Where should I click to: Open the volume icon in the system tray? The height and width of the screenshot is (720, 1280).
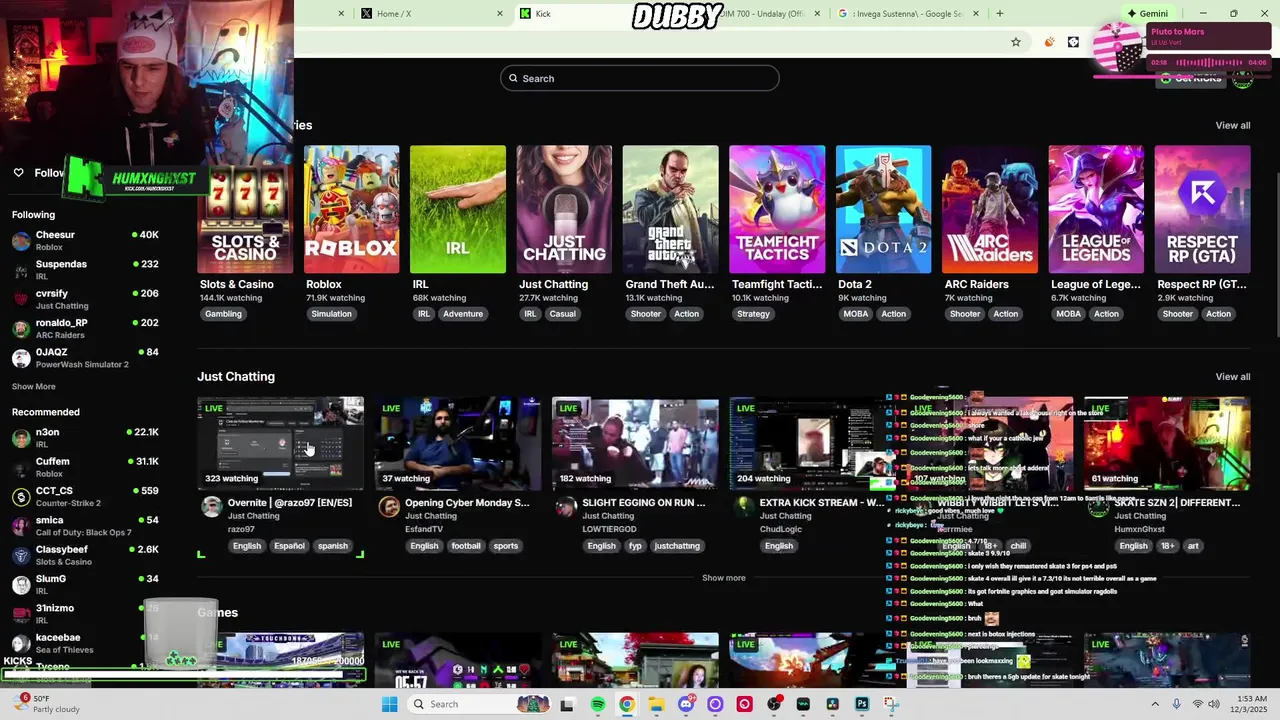[x=1216, y=704]
